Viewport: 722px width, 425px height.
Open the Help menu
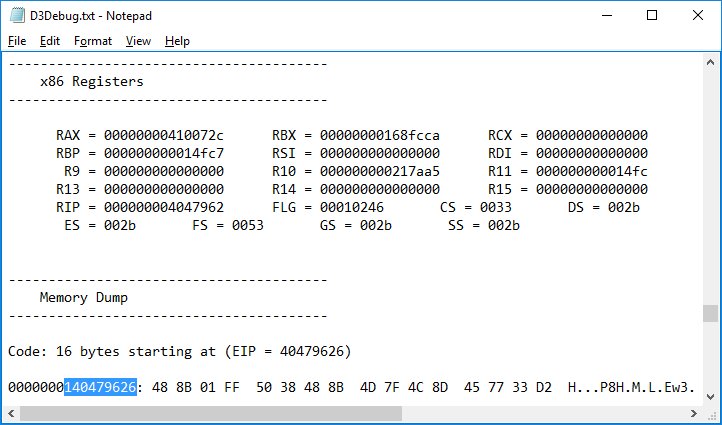tap(177, 41)
